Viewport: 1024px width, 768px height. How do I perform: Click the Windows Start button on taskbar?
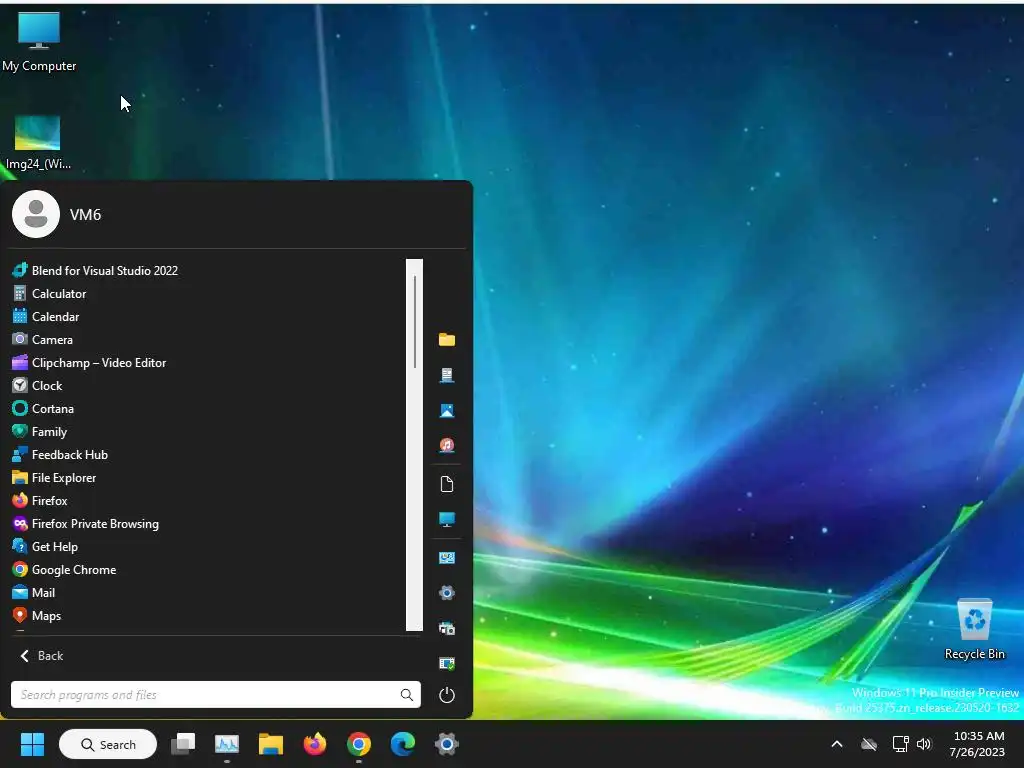tap(32, 744)
